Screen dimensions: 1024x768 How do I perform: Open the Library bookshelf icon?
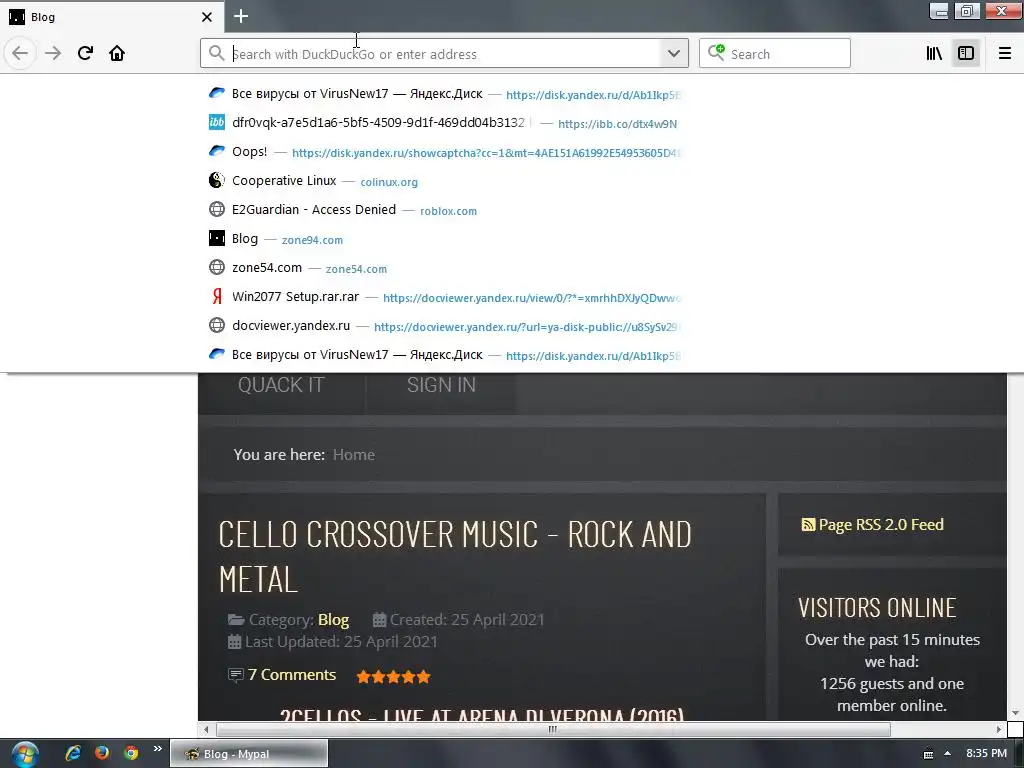[x=934, y=53]
